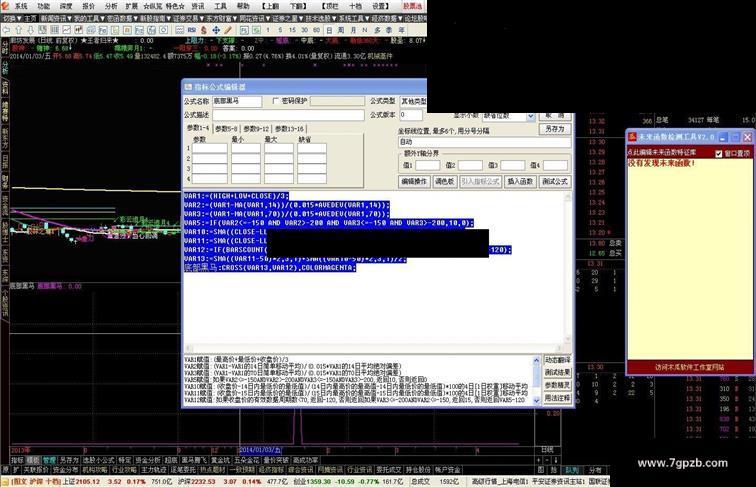756x487 pixels.
Task: Click the 测试公式 button
Action: [554, 181]
